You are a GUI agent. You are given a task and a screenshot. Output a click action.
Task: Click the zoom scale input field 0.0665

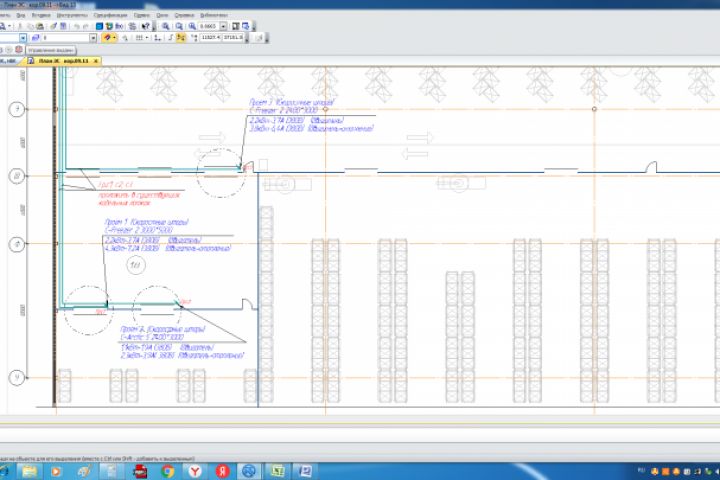[209, 26]
